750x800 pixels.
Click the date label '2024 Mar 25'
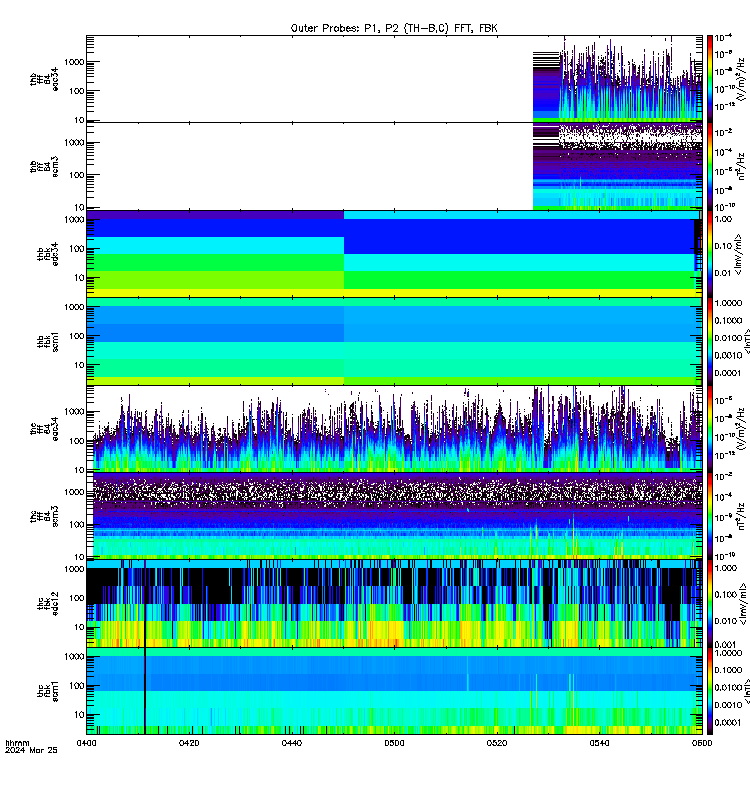pyautogui.click(x=31, y=750)
